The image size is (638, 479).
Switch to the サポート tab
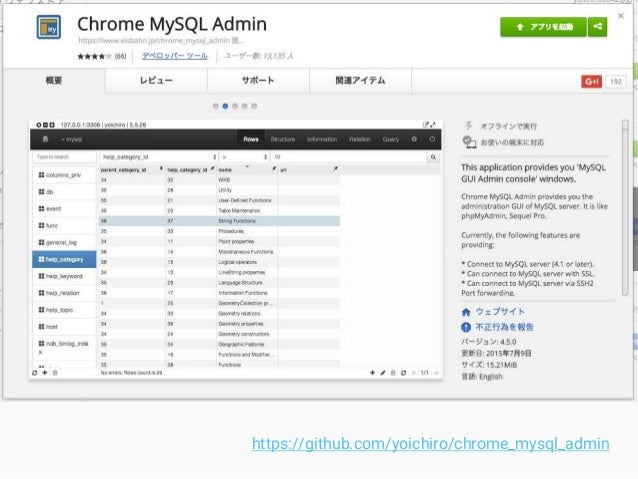coord(258,81)
